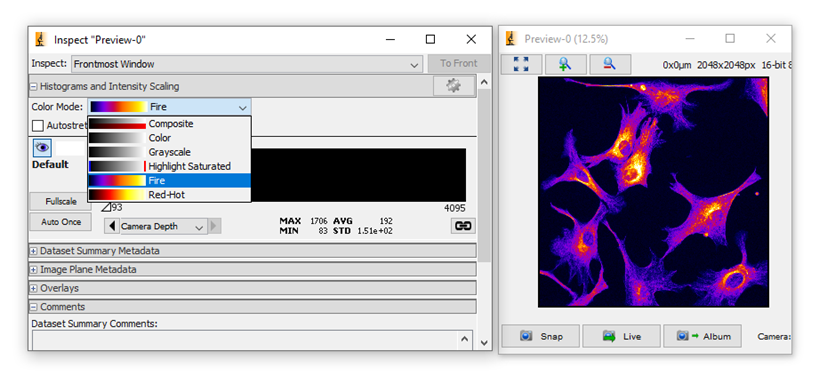Open the Inspect Frontmost Window dropdown
Image resolution: width=819 pixels, height=384 pixels.
(247, 64)
